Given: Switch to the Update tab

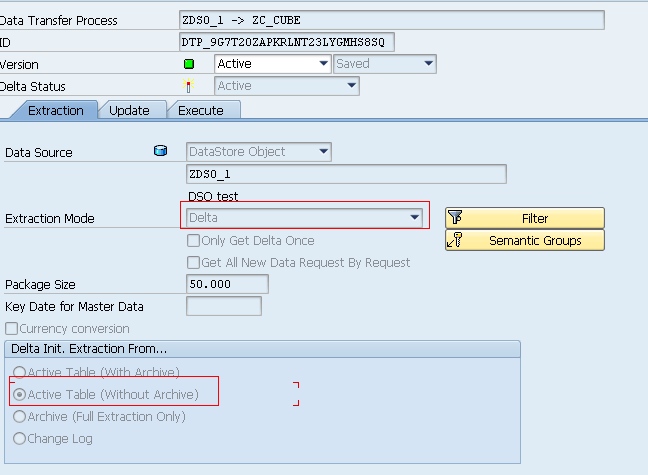Looking at the screenshot, I should click(x=129, y=111).
